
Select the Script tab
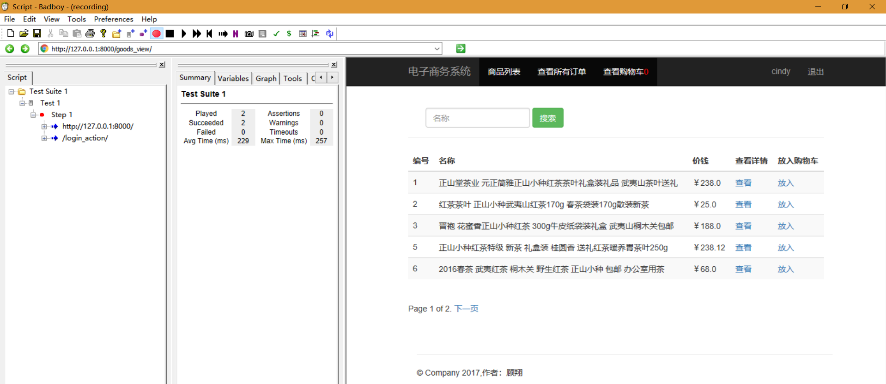(17, 78)
